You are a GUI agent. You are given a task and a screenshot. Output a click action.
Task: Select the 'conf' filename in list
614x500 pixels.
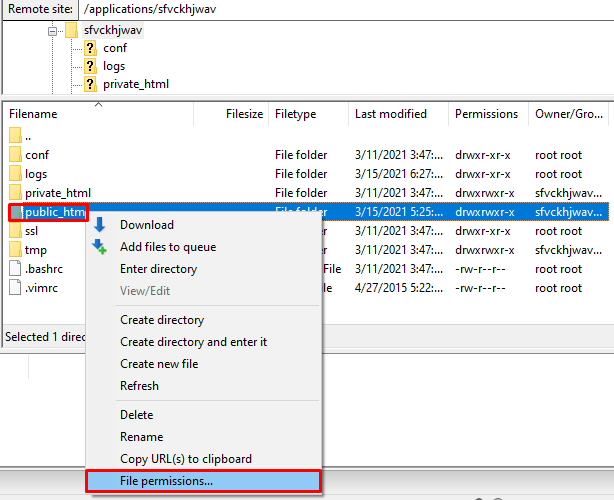pos(37,155)
